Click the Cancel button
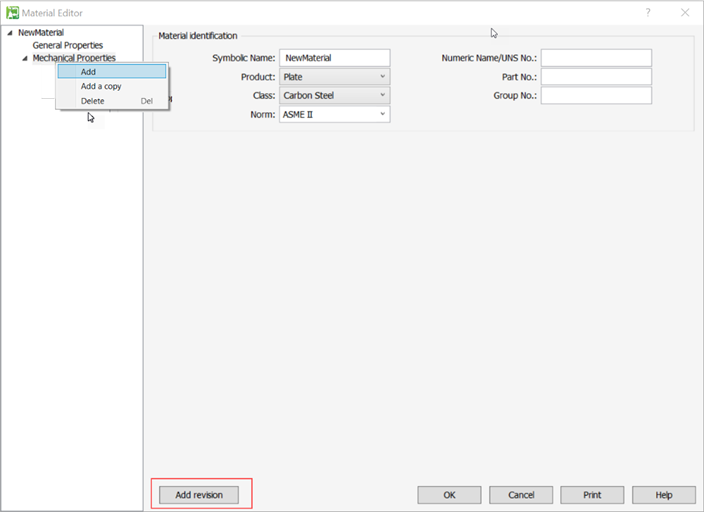 [521, 495]
